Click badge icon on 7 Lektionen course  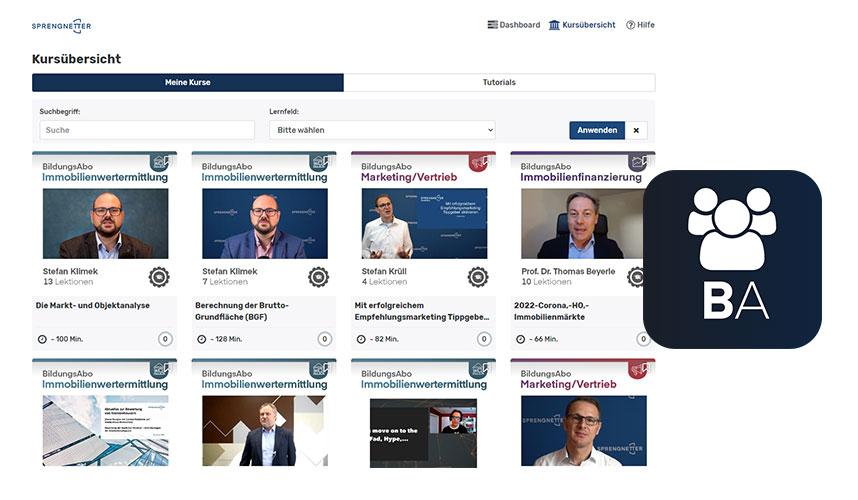(x=318, y=276)
